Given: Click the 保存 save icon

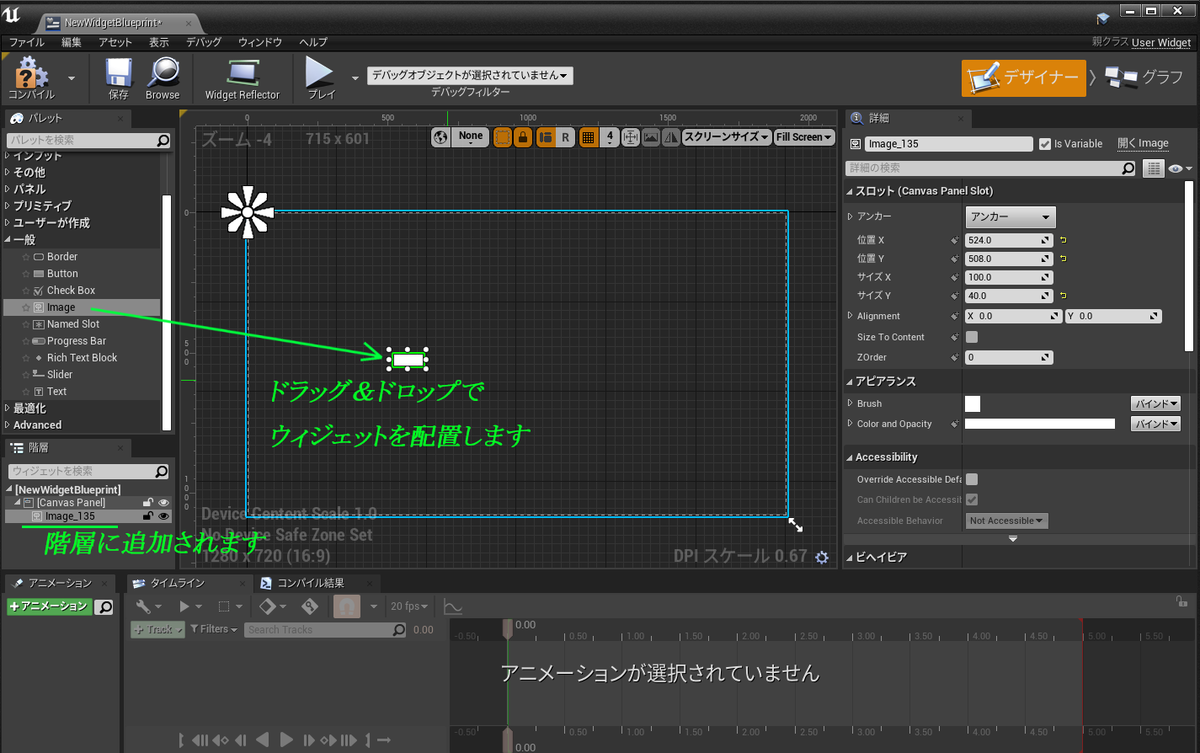Looking at the screenshot, I should (118, 77).
